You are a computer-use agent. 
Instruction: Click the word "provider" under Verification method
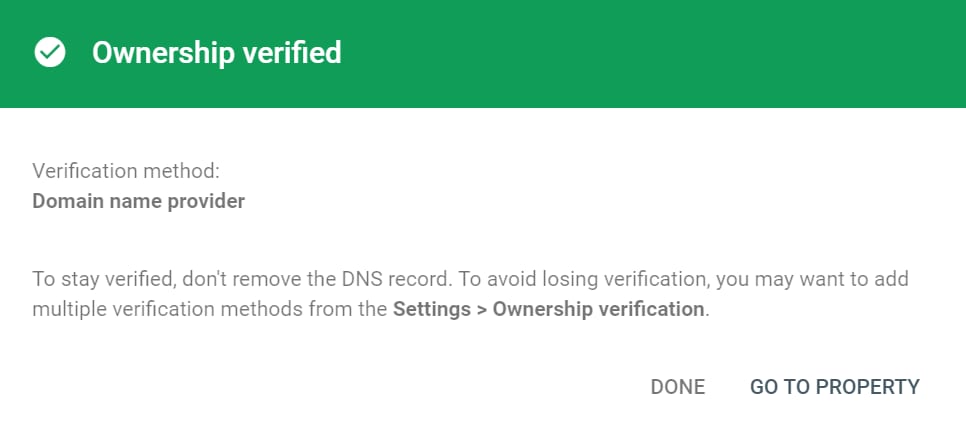(206, 201)
